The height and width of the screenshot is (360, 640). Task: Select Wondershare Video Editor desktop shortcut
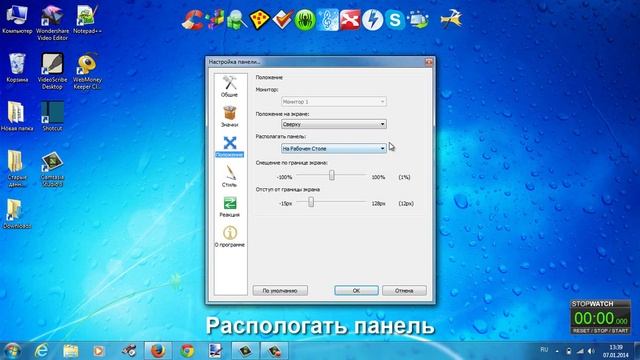(52, 22)
